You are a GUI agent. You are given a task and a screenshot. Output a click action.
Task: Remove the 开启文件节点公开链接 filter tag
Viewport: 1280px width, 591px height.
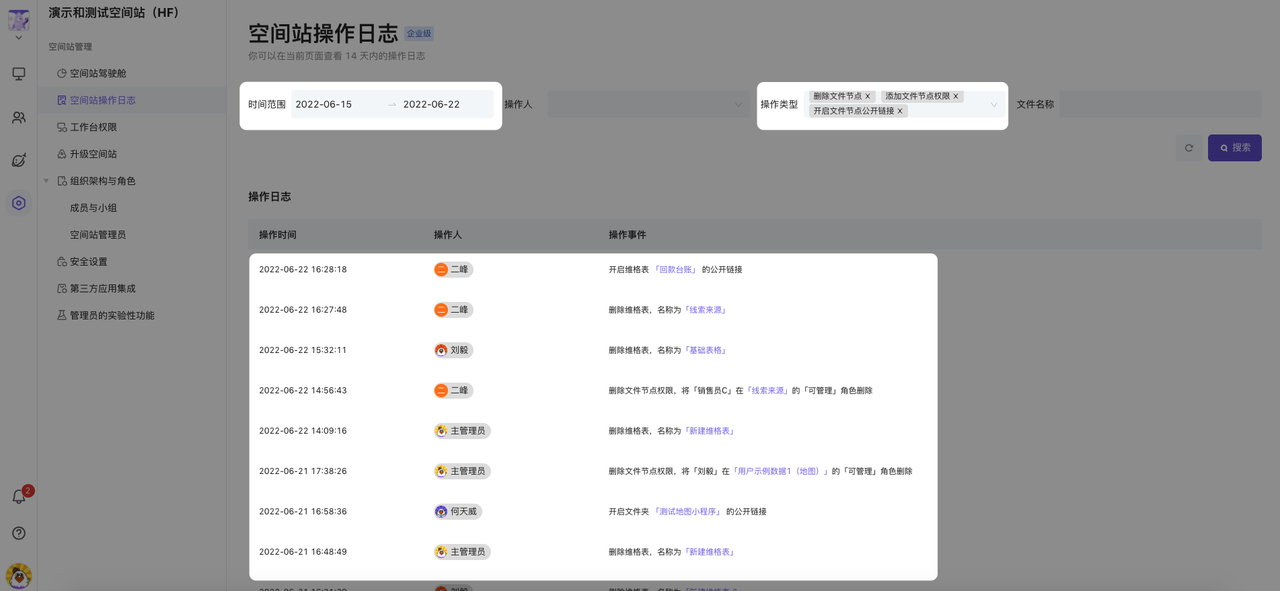point(900,111)
